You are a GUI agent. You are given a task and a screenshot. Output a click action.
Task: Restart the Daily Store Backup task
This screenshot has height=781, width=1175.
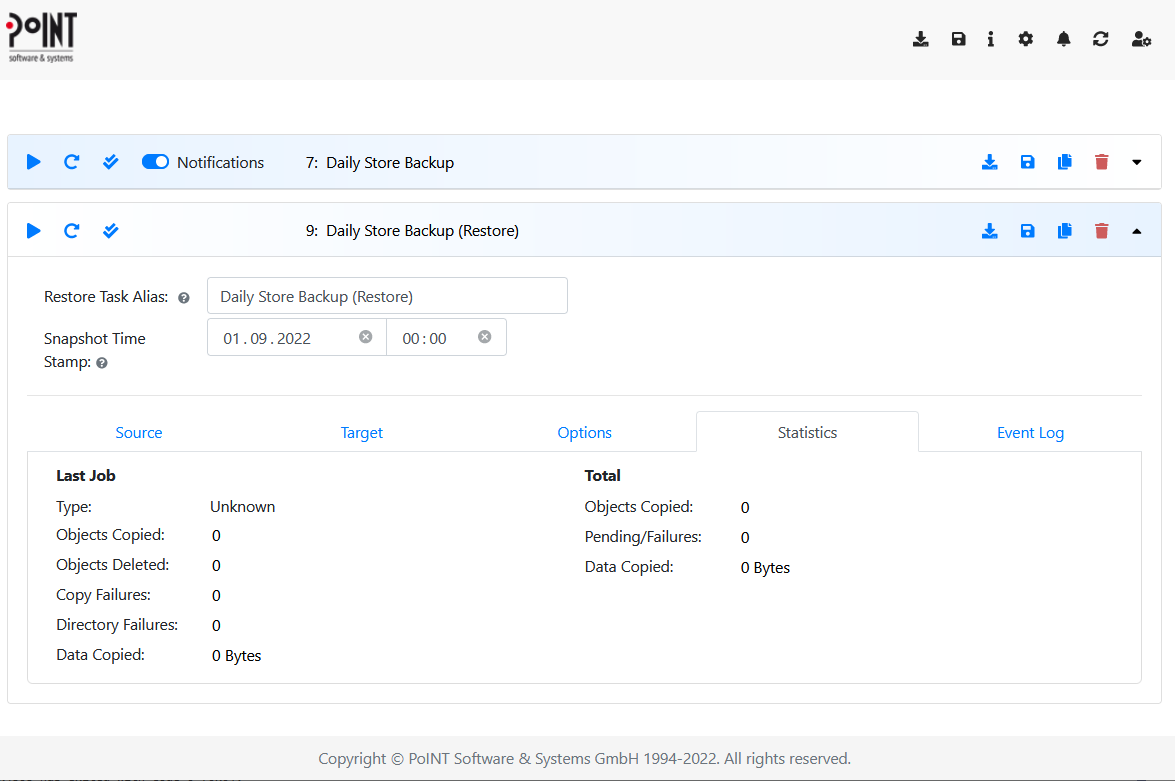tap(71, 161)
